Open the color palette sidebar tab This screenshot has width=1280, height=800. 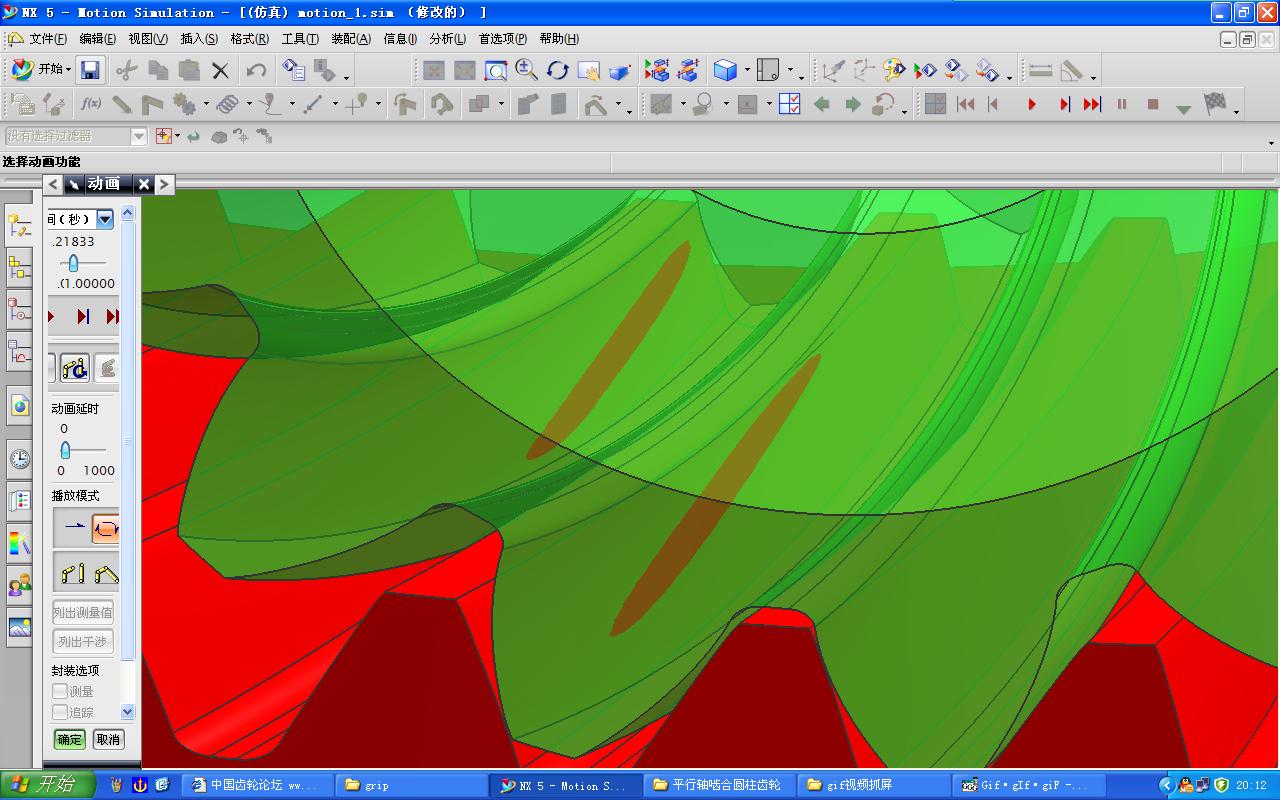pyautogui.click(x=19, y=543)
